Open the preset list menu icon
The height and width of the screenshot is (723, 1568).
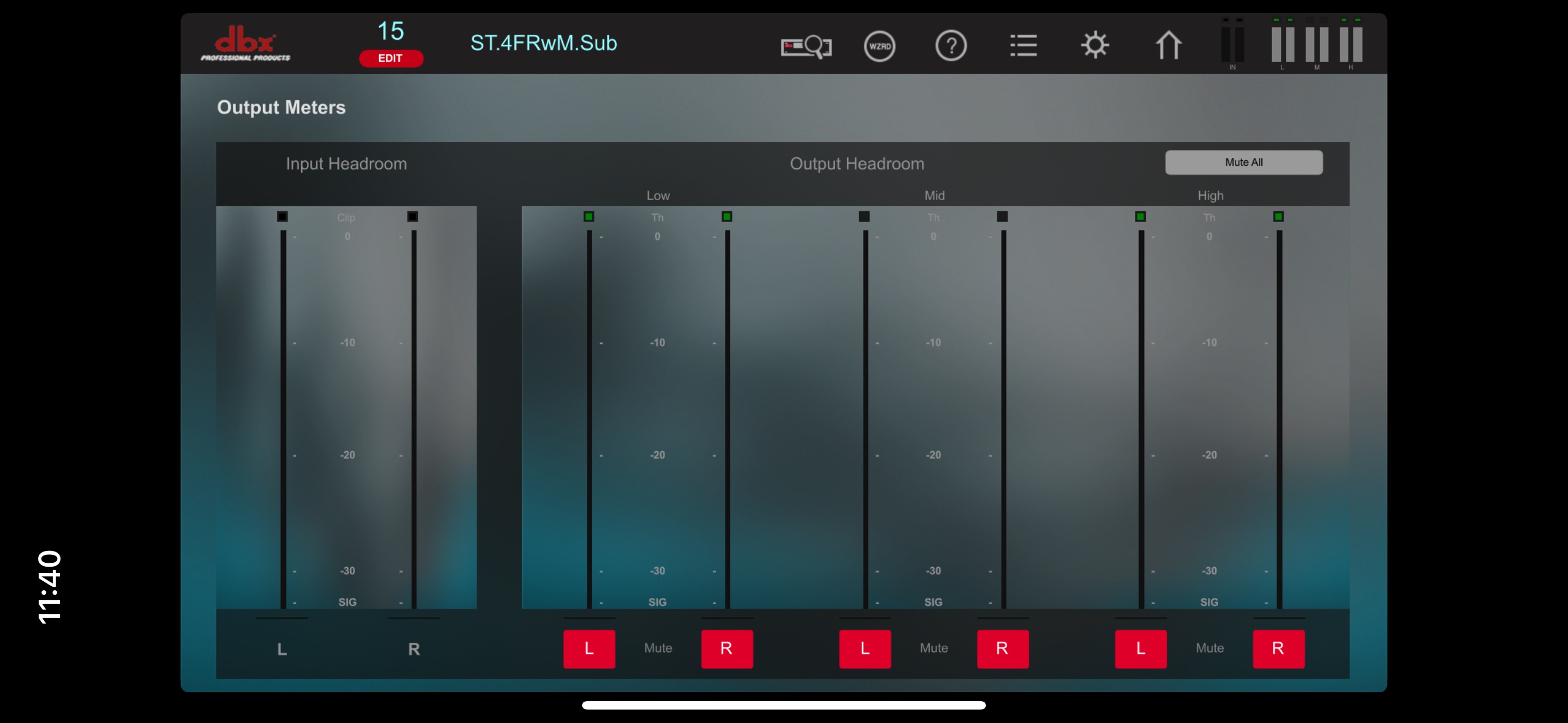pyautogui.click(x=1023, y=45)
